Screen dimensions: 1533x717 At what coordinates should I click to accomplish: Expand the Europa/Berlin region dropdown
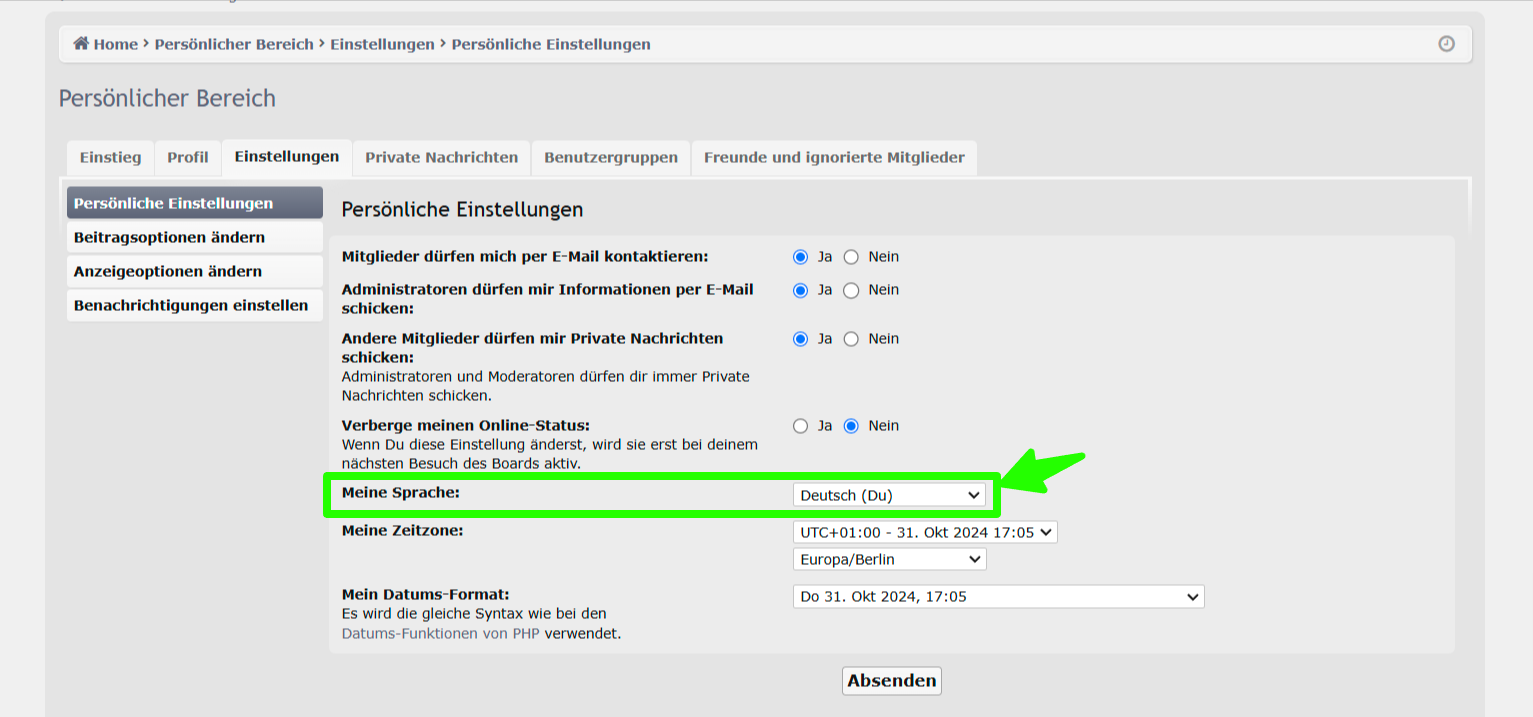[x=889, y=559]
